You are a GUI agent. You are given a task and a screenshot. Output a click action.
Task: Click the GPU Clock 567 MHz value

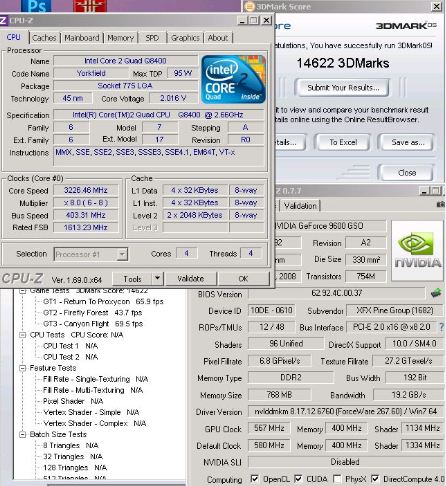pyautogui.click(x=269, y=428)
